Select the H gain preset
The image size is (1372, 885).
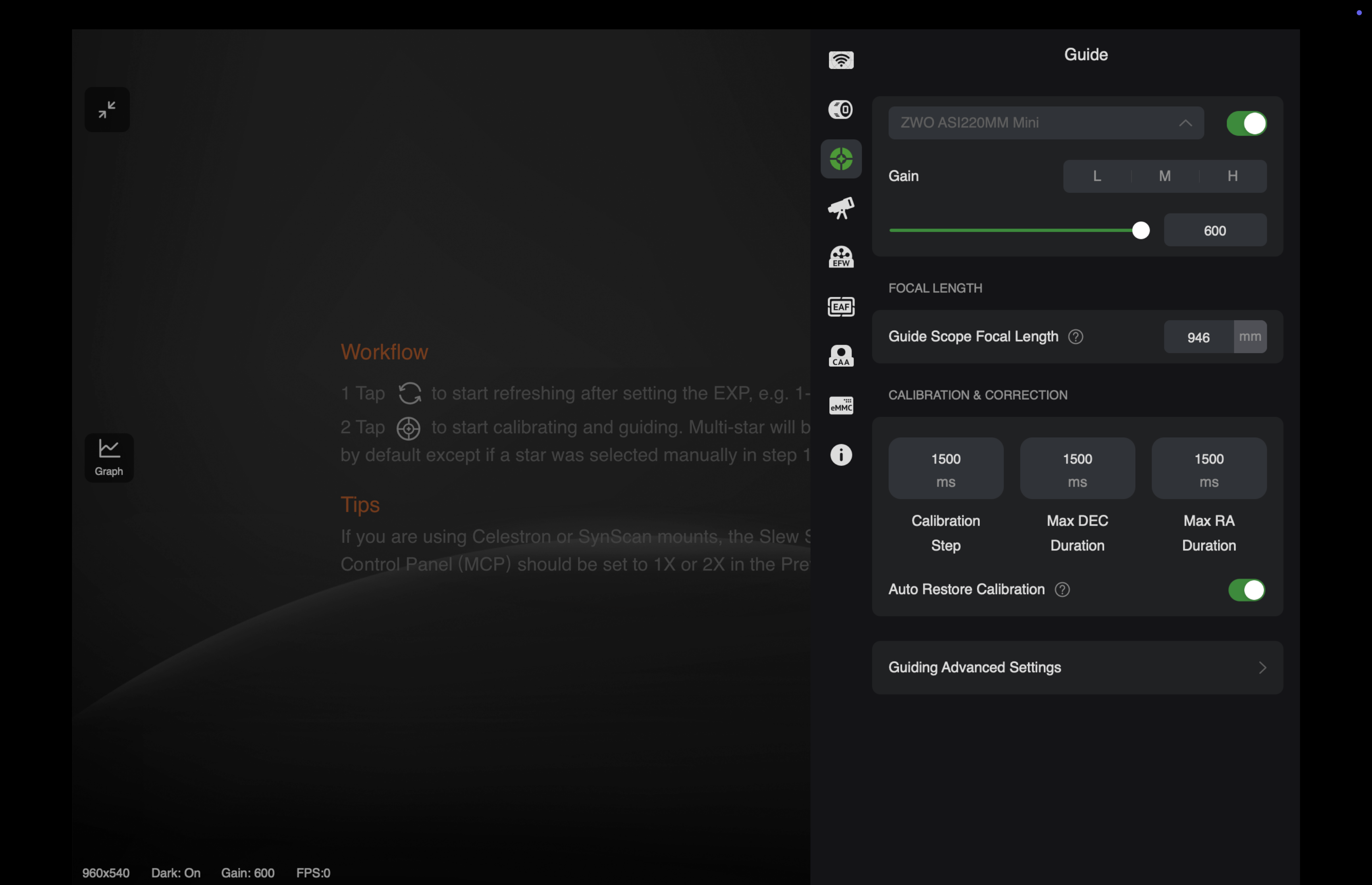[1232, 176]
